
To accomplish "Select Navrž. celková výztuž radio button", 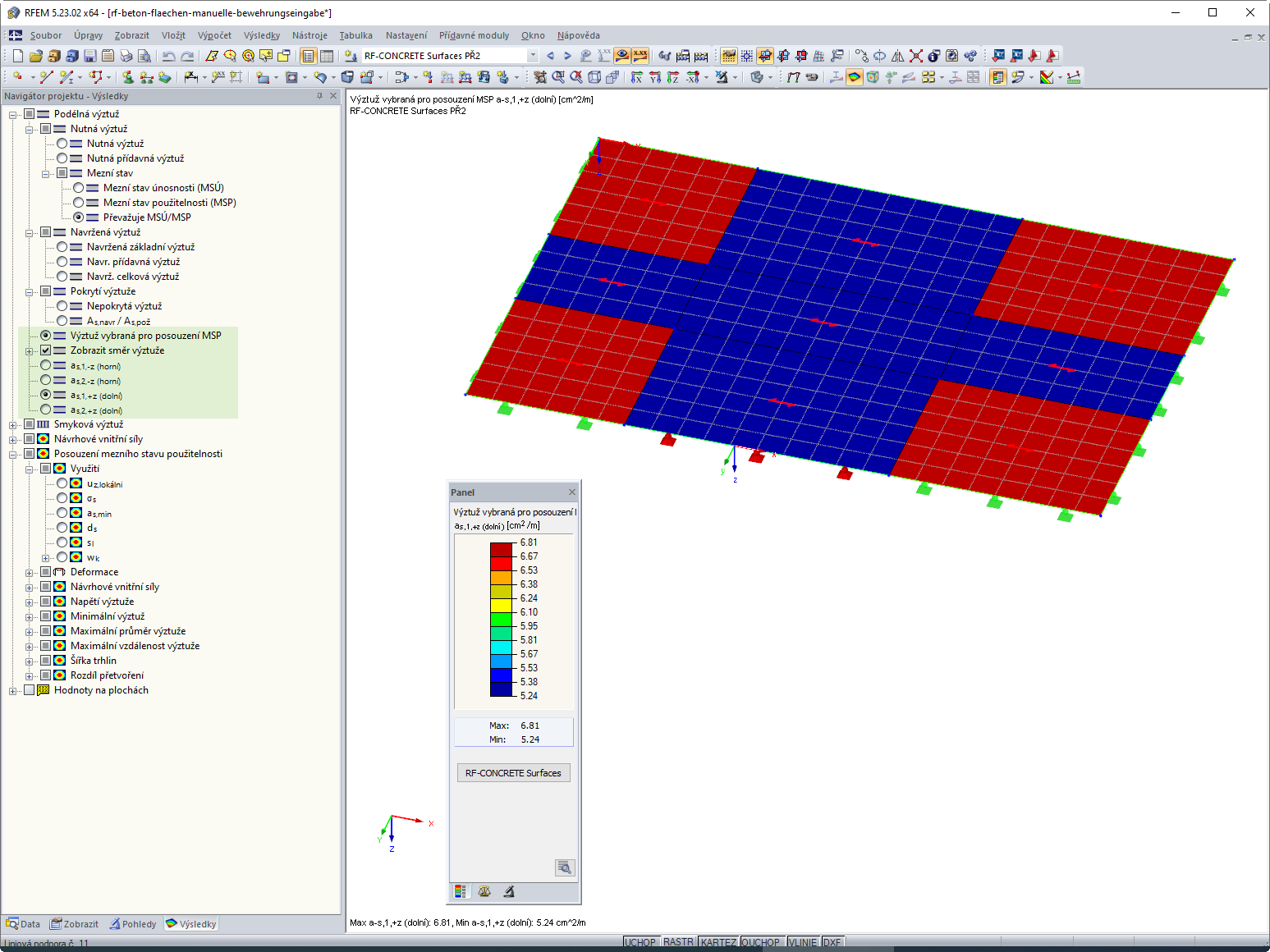I will [62, 277].
